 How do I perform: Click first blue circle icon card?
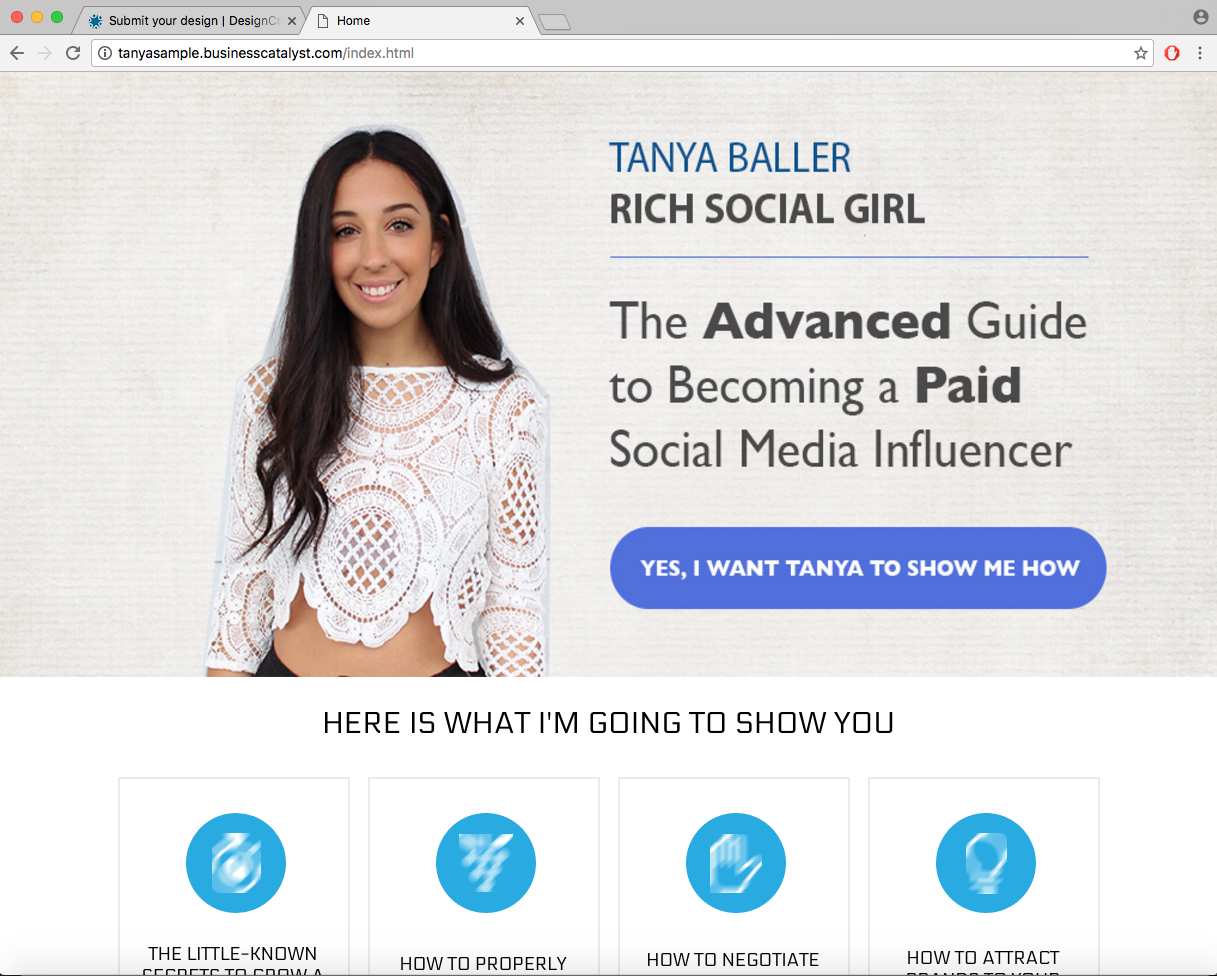(x=236, y=863)
